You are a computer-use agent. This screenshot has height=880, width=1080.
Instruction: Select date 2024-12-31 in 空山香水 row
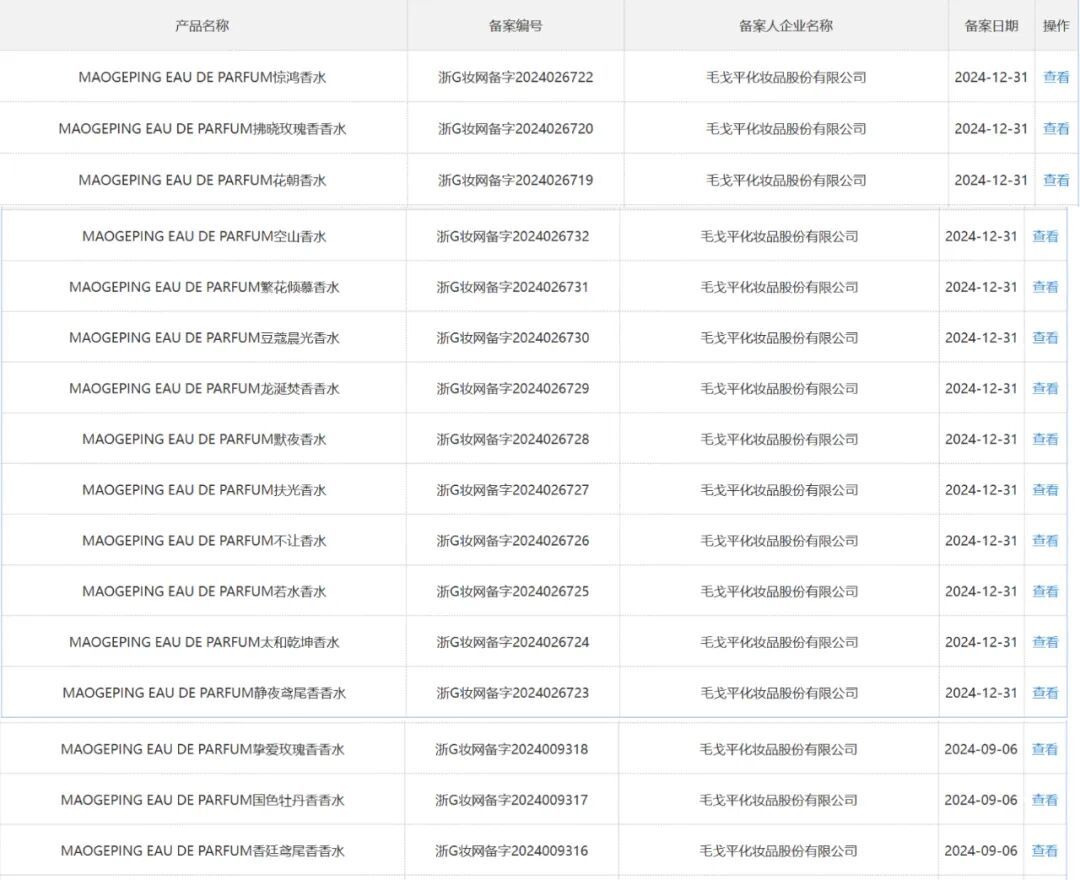(981, 236)
